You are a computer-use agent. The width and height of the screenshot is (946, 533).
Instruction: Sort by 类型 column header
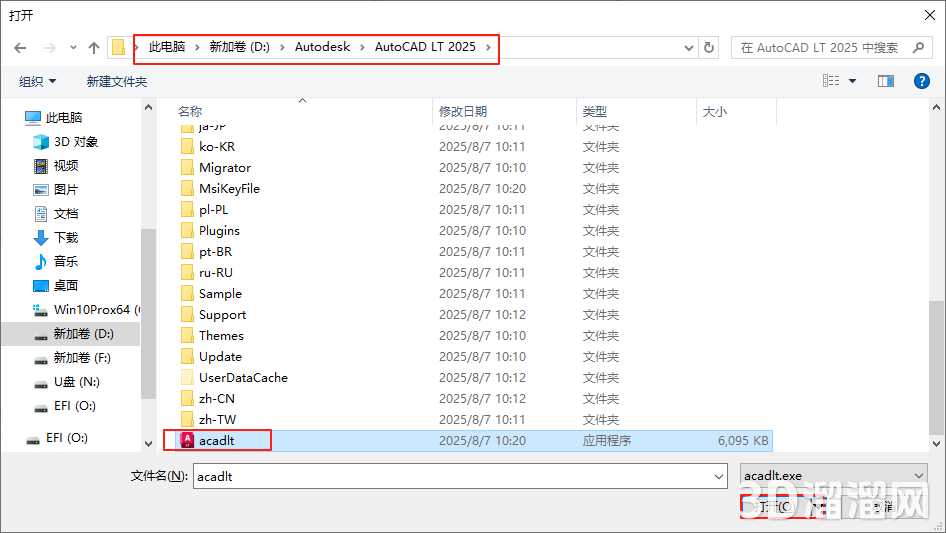point(594,112)
